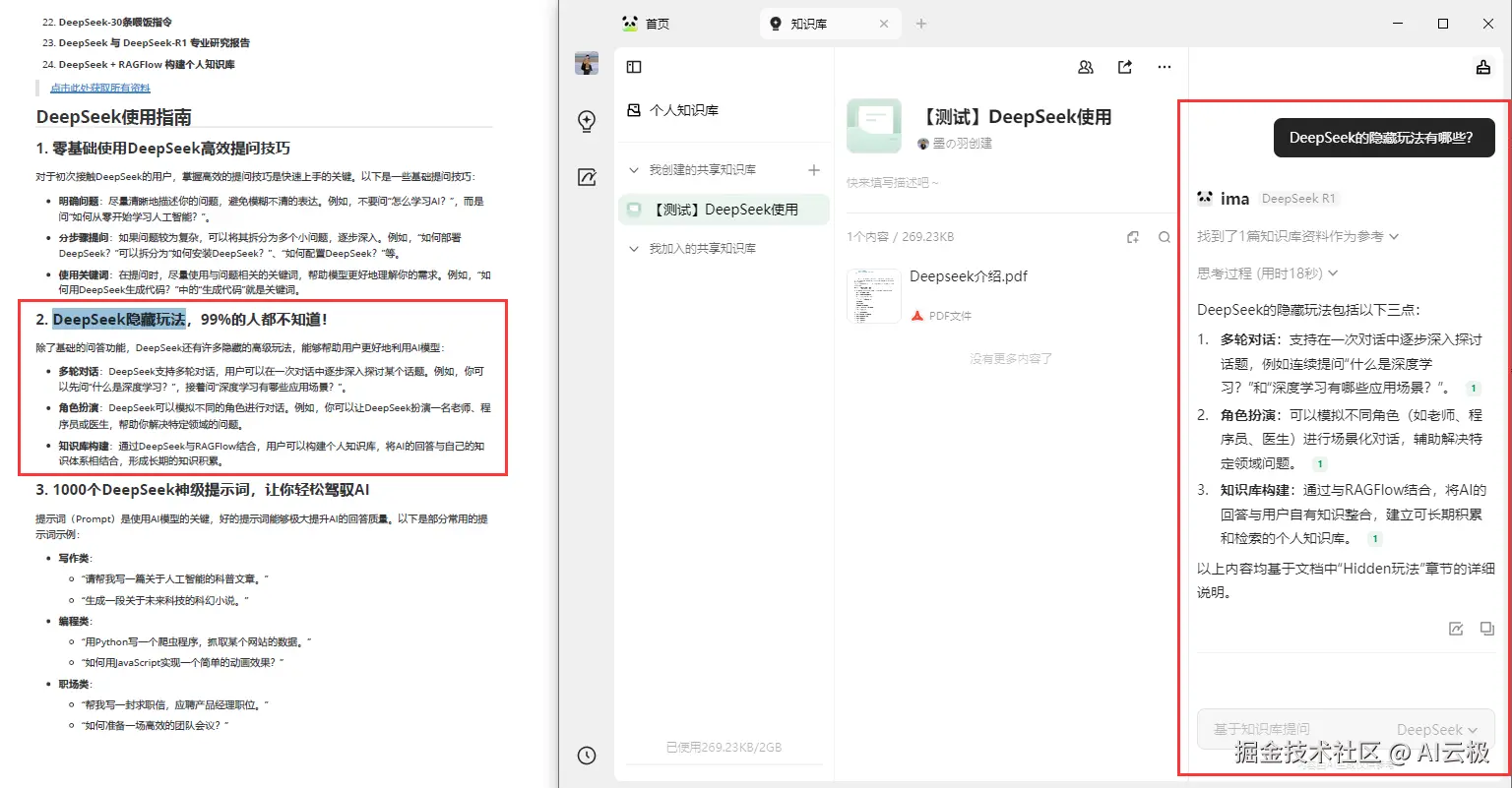Select 【测试】DeepSeek使用 in the sidebar list
Image resolution: width=1512 pixels, height=788 pixels.
[x=724, y=210]
